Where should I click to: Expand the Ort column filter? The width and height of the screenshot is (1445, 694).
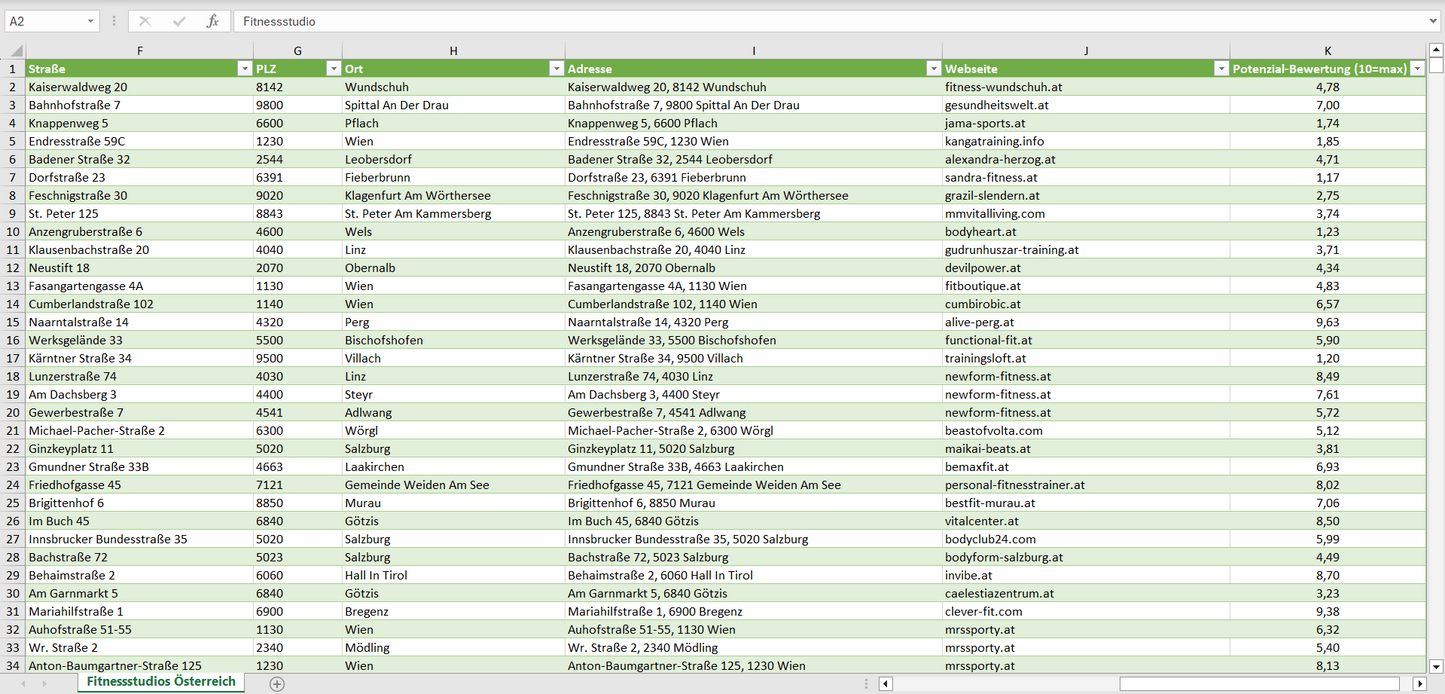point(556,69)
